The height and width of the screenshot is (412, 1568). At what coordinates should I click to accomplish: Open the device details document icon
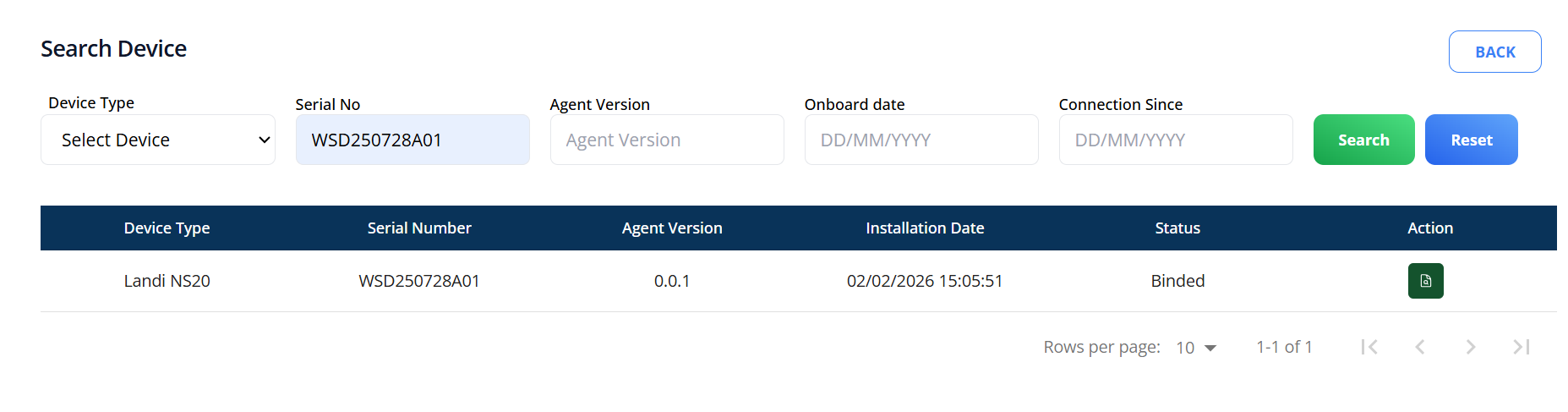(1425, 281)
